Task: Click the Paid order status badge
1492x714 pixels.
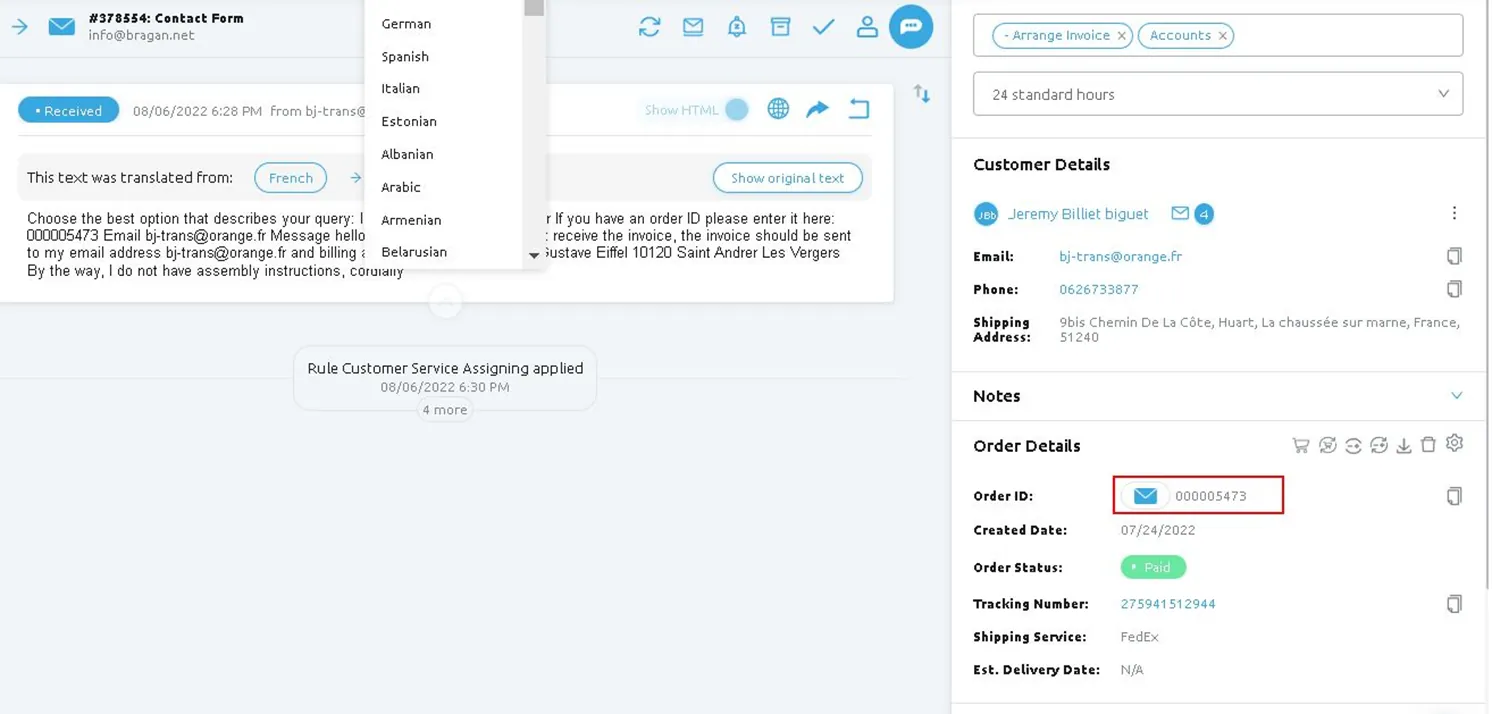Action: [1153, 567]
